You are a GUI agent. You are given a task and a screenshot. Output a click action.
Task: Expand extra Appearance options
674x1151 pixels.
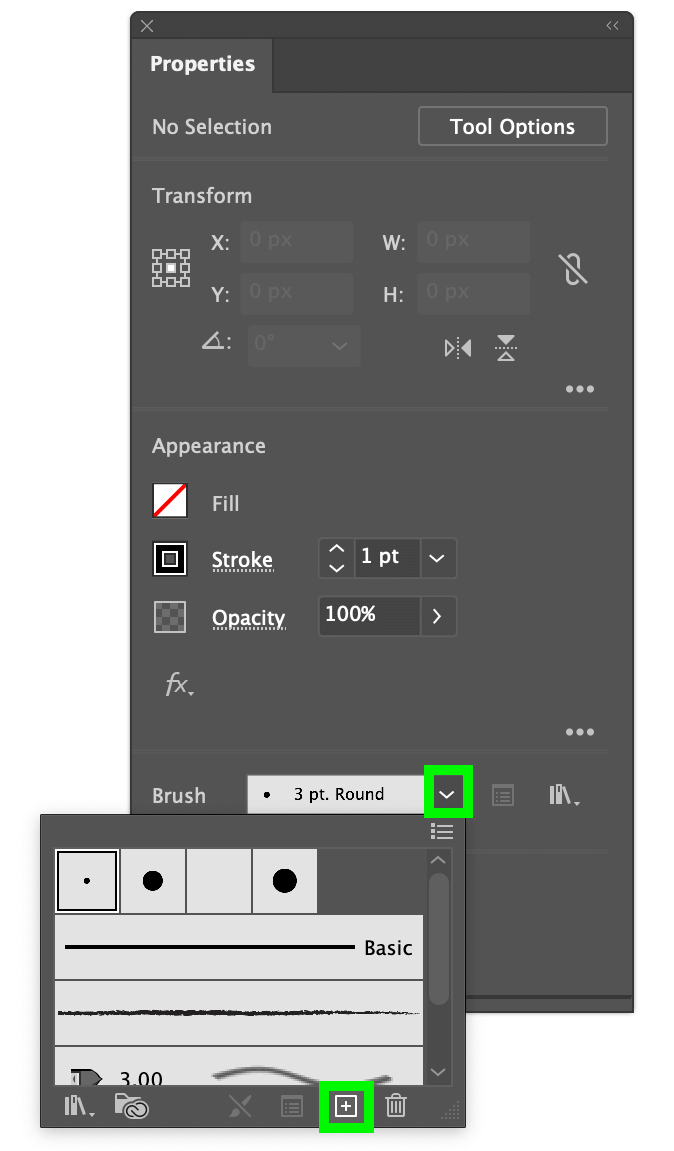(580, 731)
